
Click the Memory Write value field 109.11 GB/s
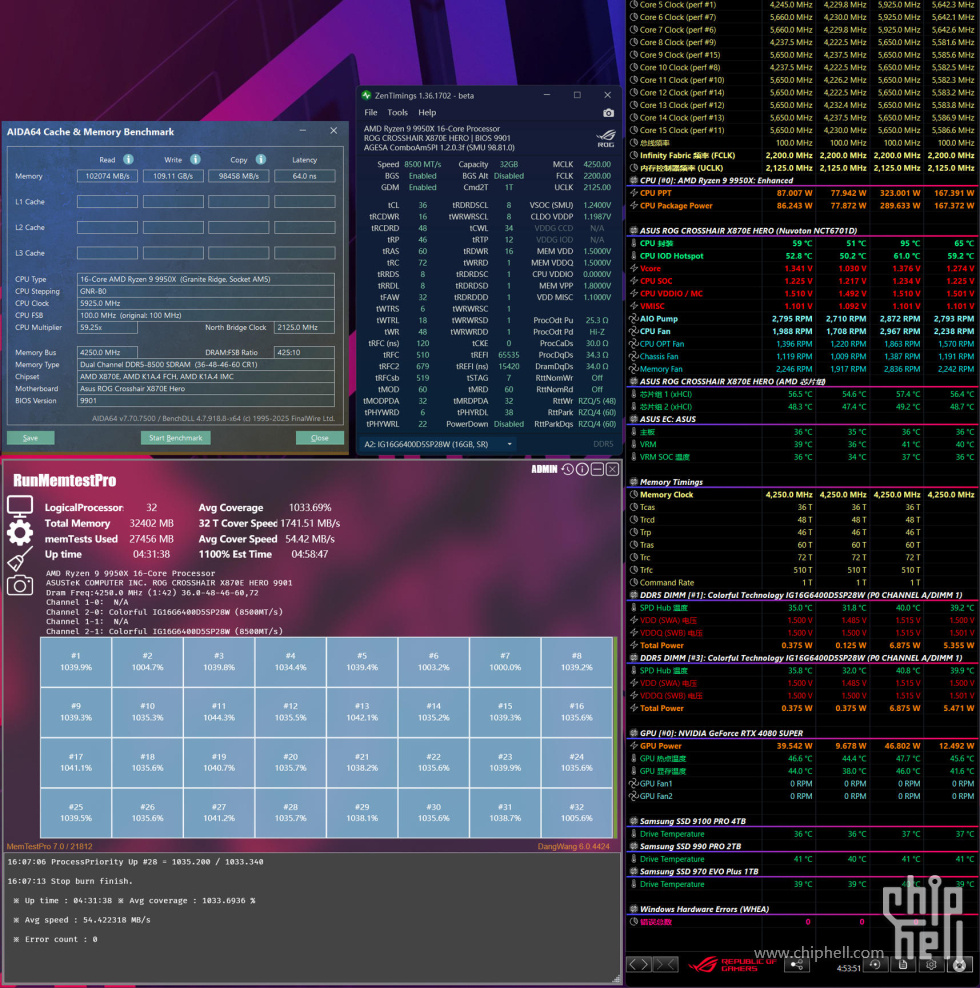(x=173, y=176)
